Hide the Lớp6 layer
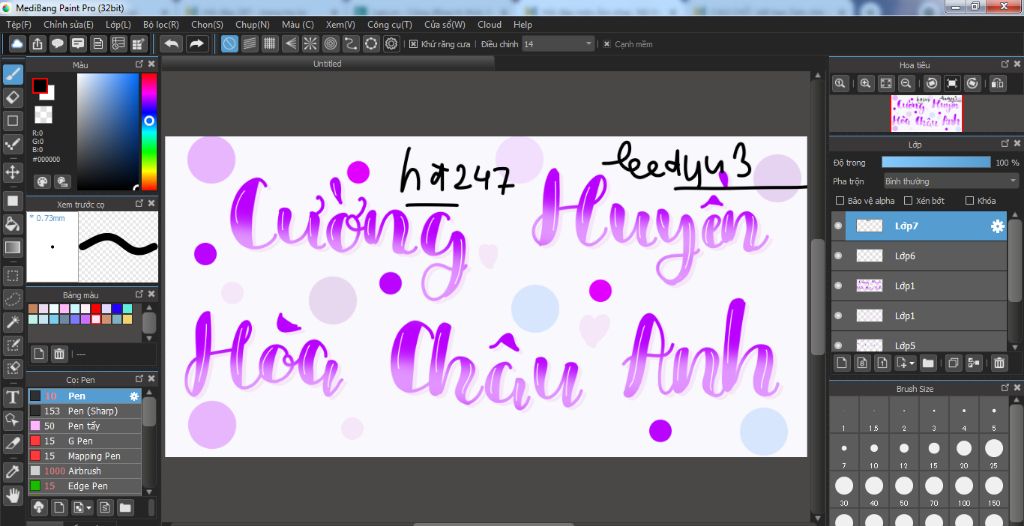This screenshot has width=1024, height=526. (x=839, y=256)
